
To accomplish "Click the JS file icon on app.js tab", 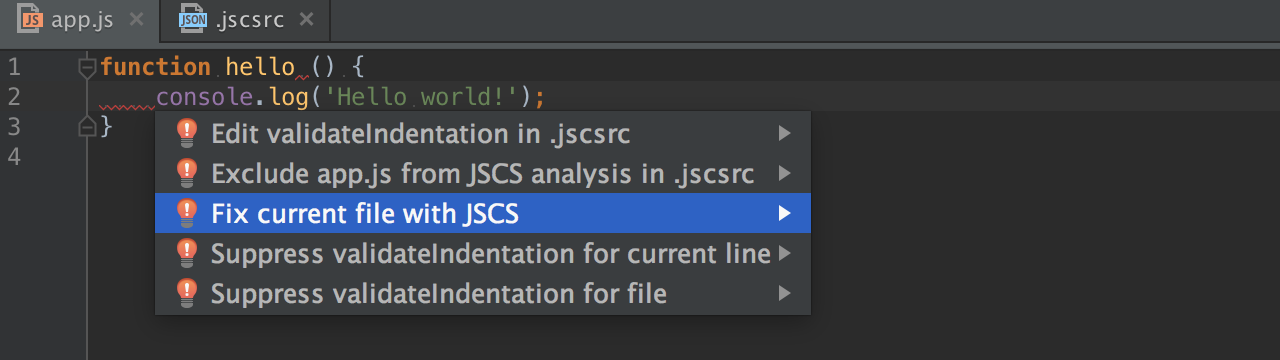I will click(30, 18).
